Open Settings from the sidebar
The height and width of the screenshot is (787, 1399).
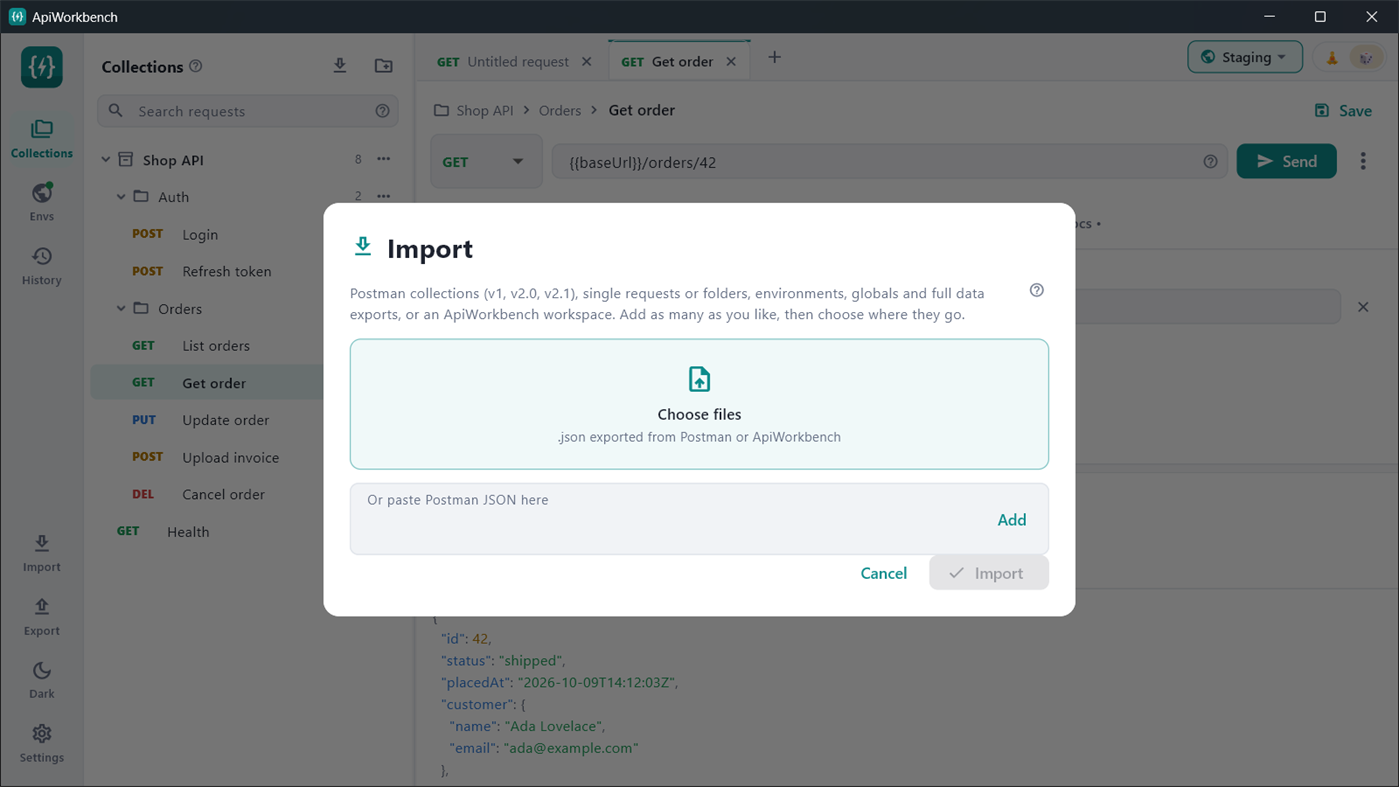click(x=41, y=744)
